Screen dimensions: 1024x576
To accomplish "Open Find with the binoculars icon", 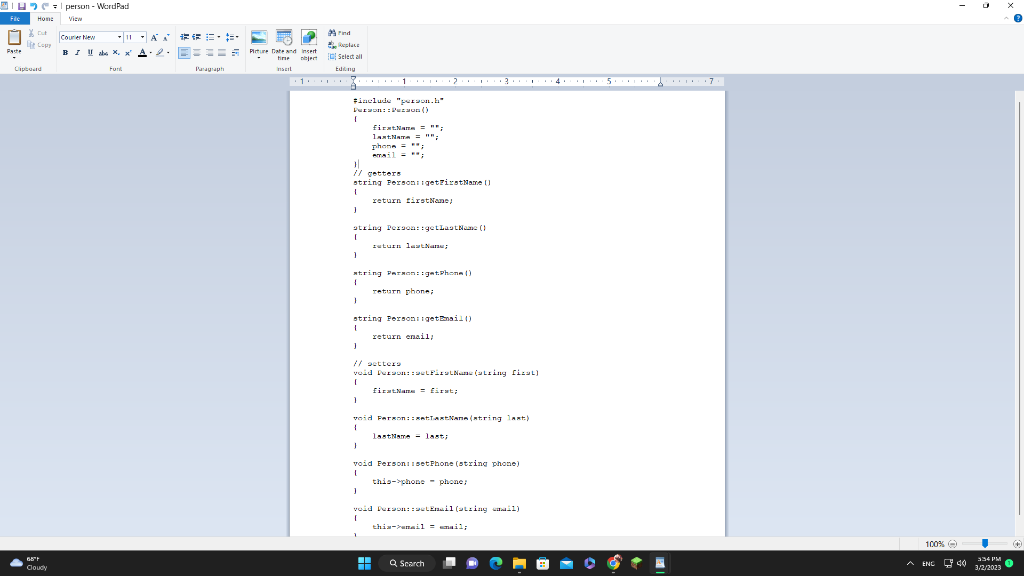I will click(338, 31).
